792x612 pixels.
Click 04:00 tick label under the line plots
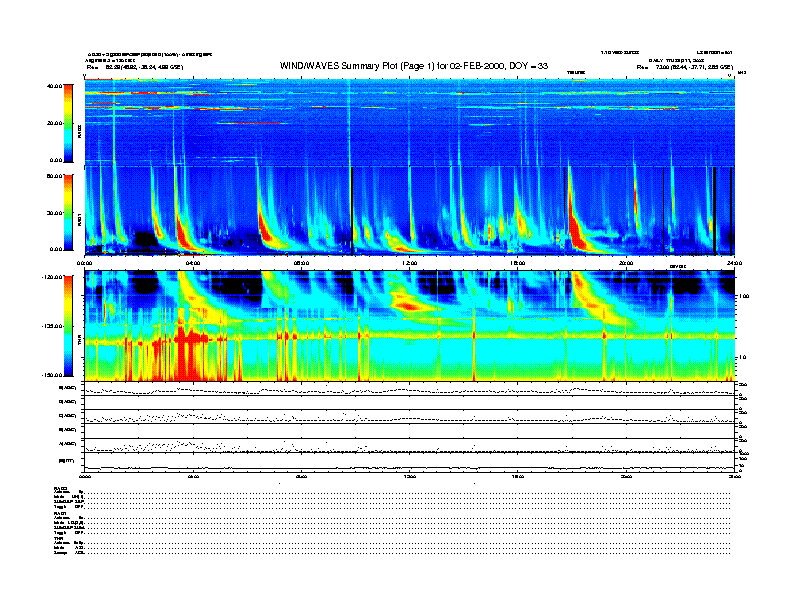(193, 476)
